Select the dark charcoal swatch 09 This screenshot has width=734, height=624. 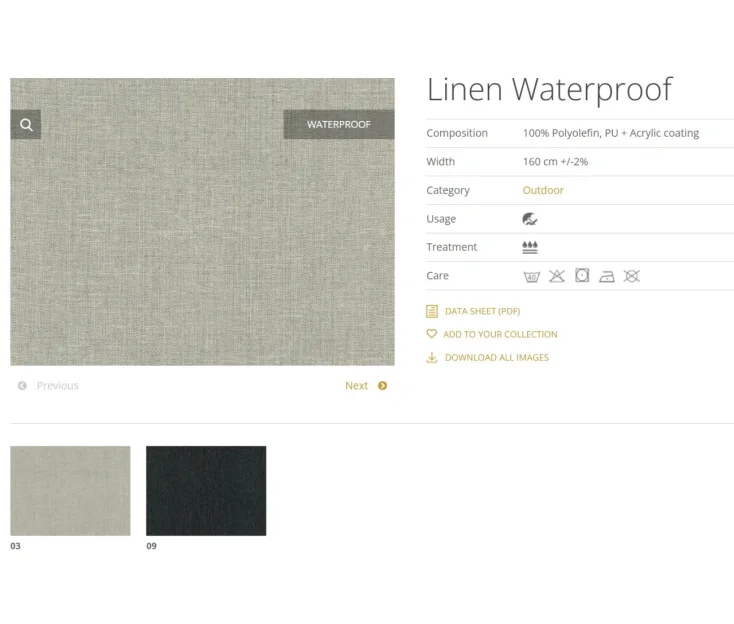[206, 491]
